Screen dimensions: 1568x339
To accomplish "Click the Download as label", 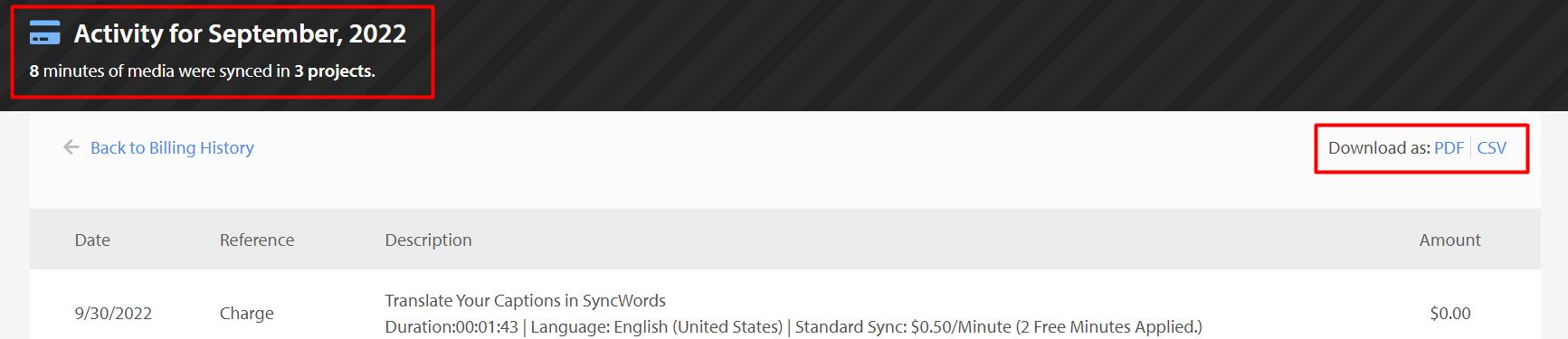I will coord(1379,147).
